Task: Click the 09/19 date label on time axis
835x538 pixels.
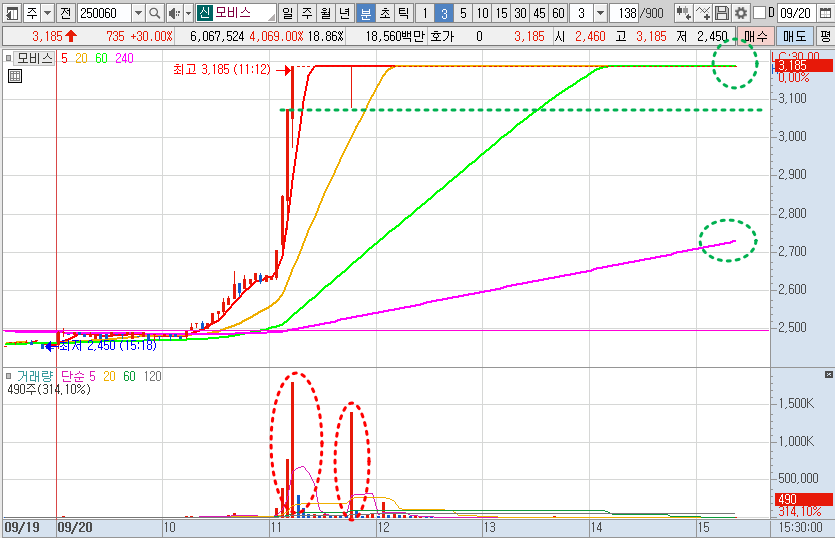Action: [22, 527]
